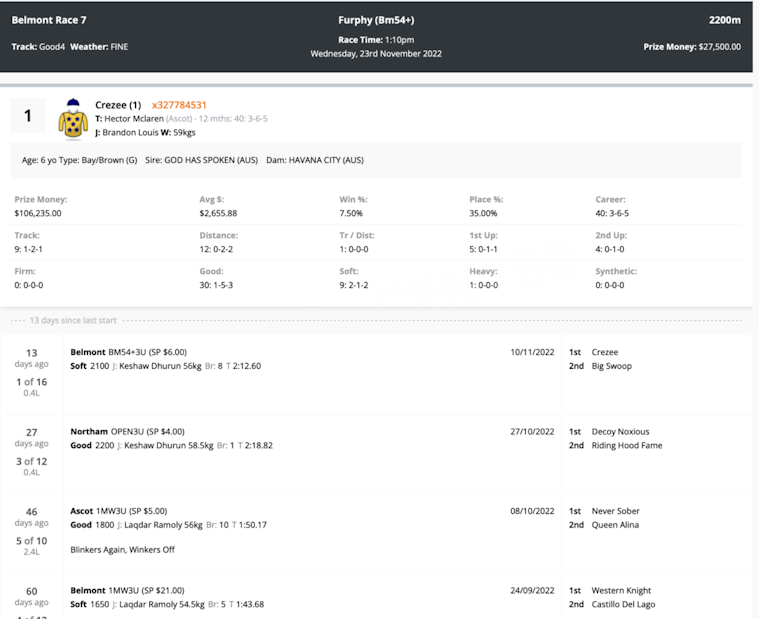Select jockey Brandon Louis

[x=129, y=131]
